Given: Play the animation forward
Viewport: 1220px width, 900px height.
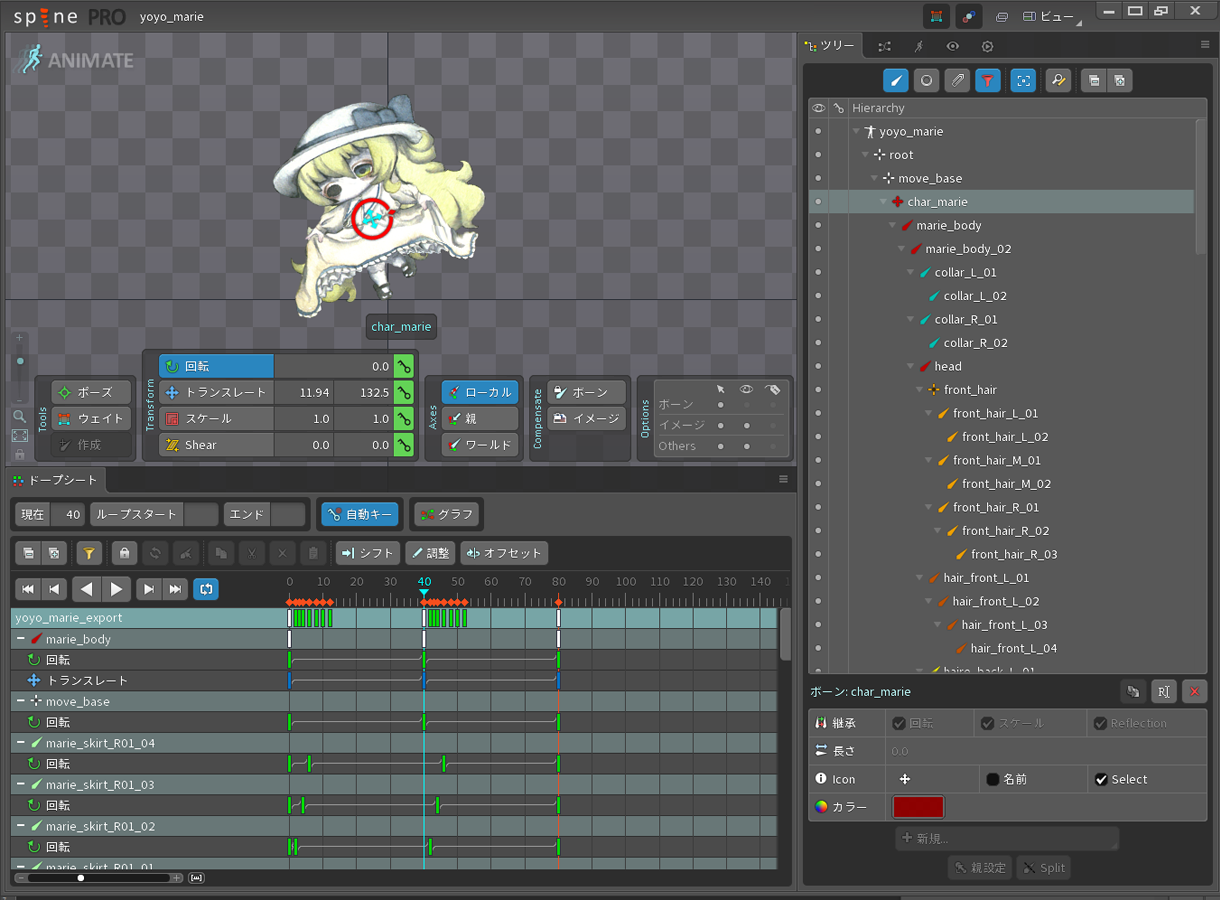Looking at the screenshot, I should pyautogui.click(x=117, y=589).
